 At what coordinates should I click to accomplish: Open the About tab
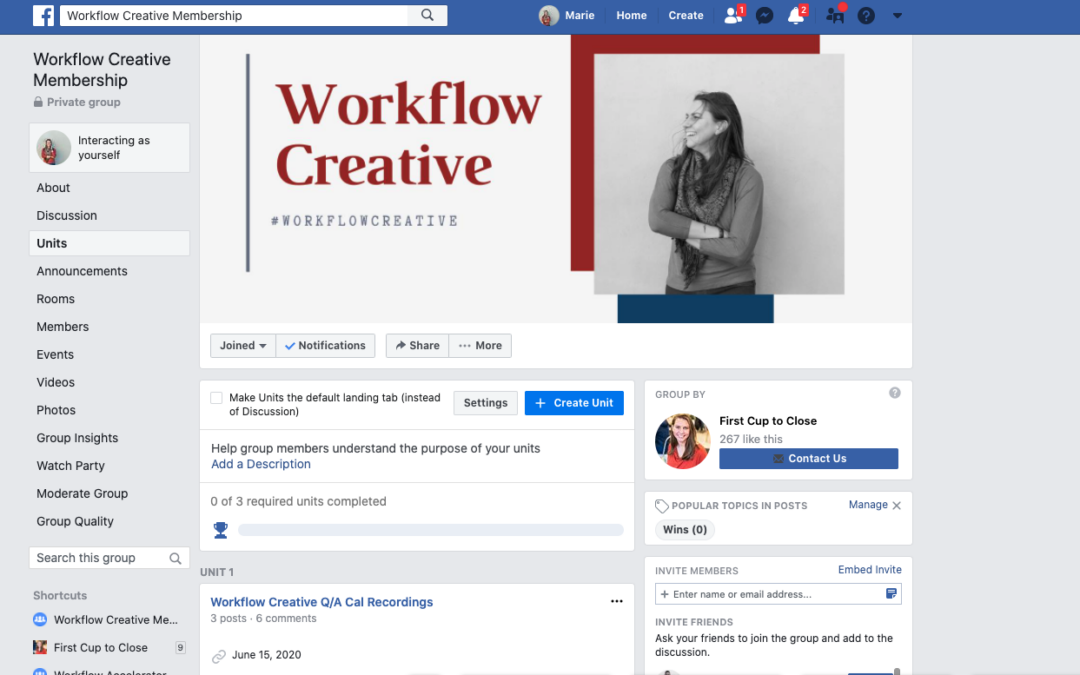pyautogui.click(x=53, y=187)
